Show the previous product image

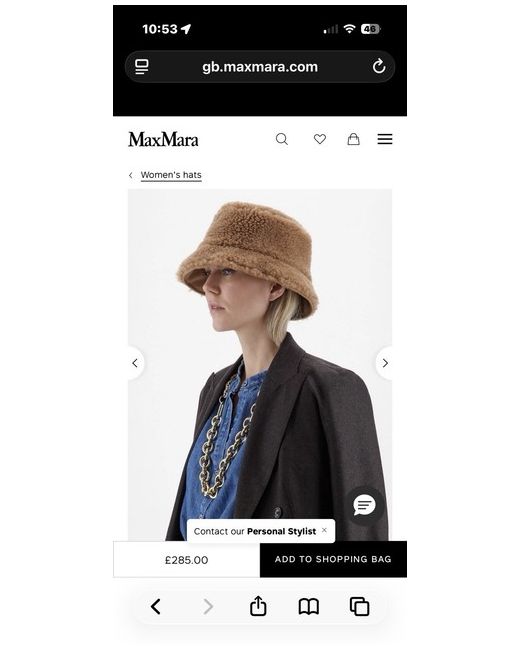click(135, 363)
